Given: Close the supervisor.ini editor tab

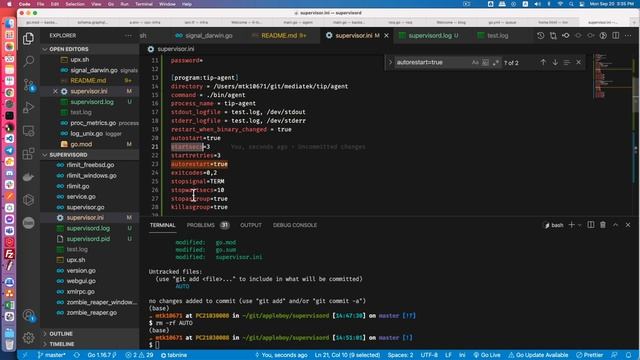Looking at the screenshot, I should coord(387,36).
